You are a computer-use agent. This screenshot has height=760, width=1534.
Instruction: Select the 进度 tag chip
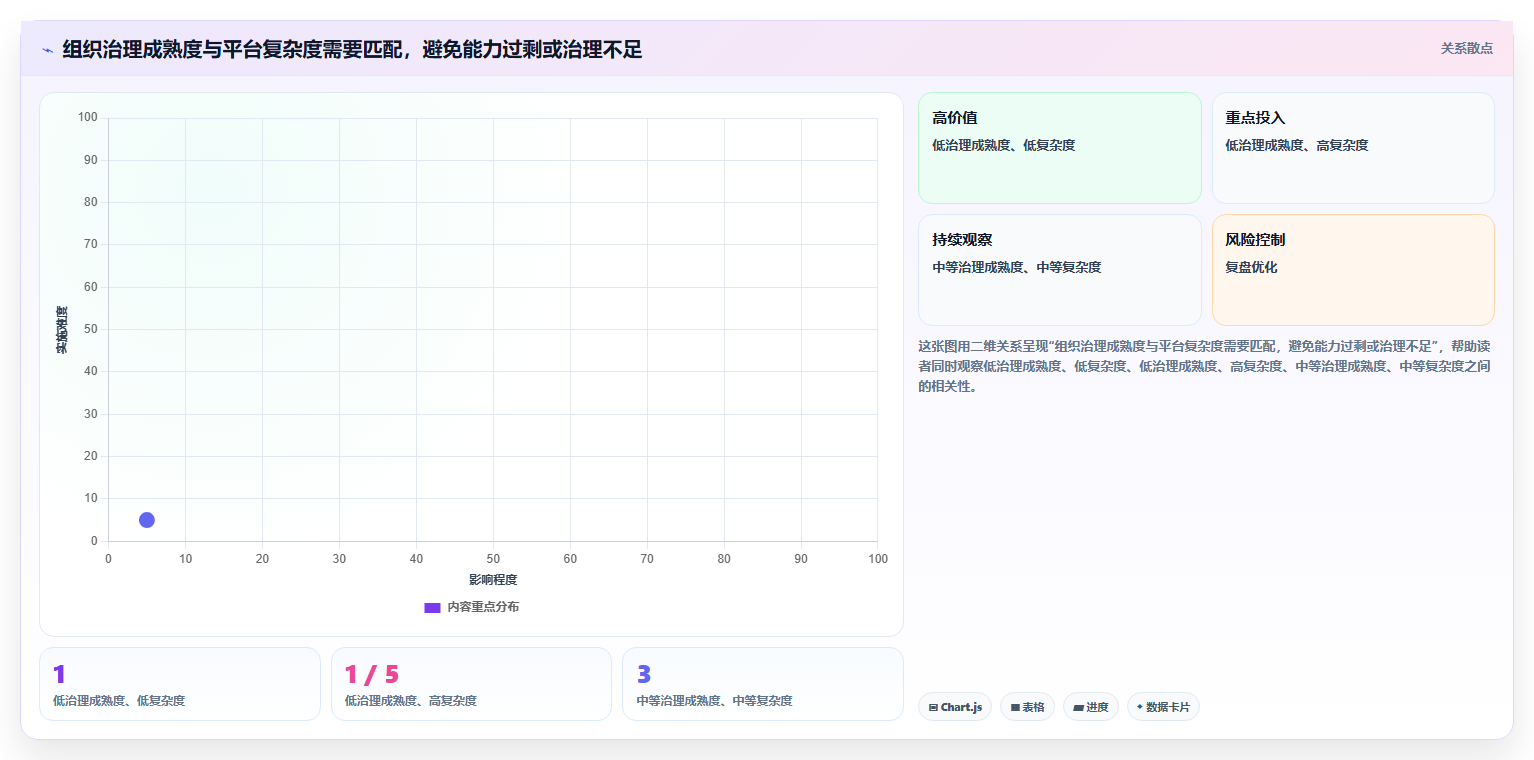pos(1090,707)
